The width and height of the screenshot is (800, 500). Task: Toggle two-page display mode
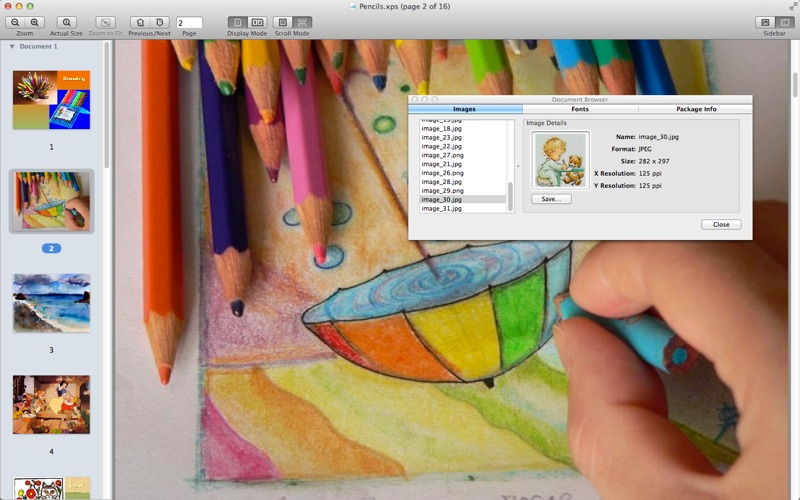(x=257, y=22)
